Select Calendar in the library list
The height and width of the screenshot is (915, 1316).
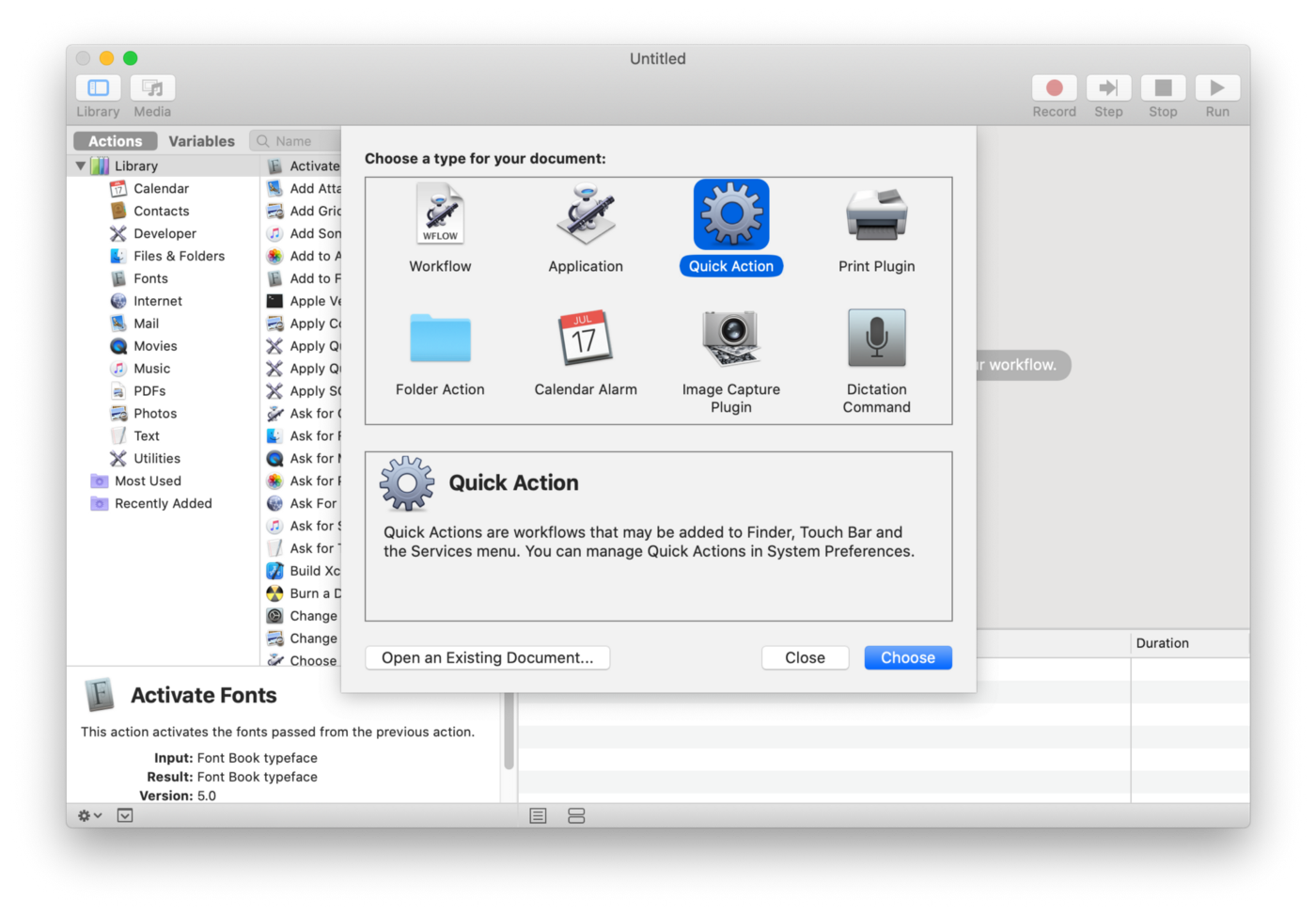pos(161,188)
